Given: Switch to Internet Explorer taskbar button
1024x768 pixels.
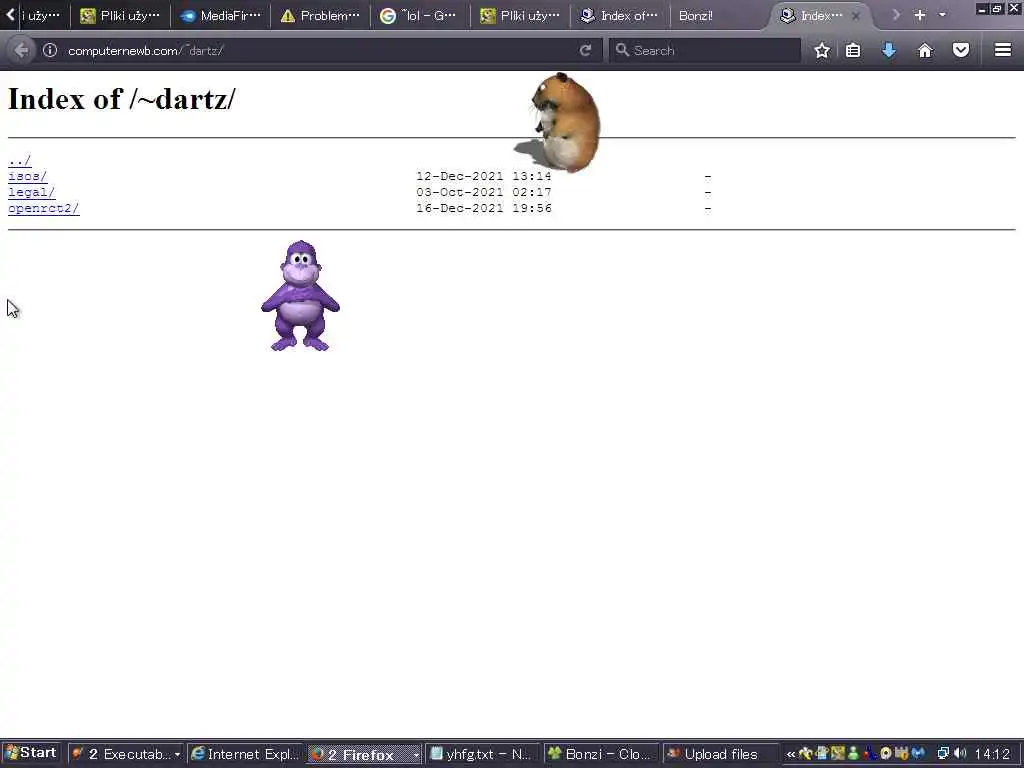Looking at the screenshot, I should (246, 754).
